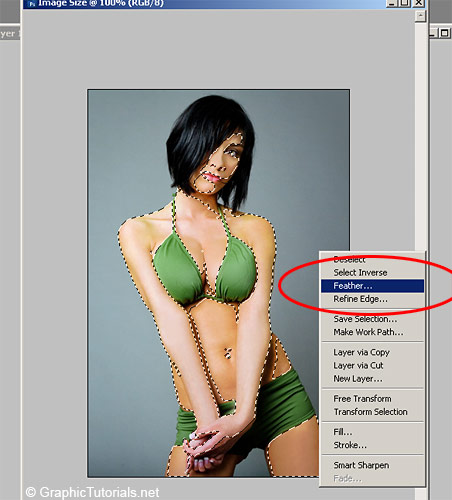Maximize the background application window
This screenshot has width=452, height=500.
click(445, 33)
